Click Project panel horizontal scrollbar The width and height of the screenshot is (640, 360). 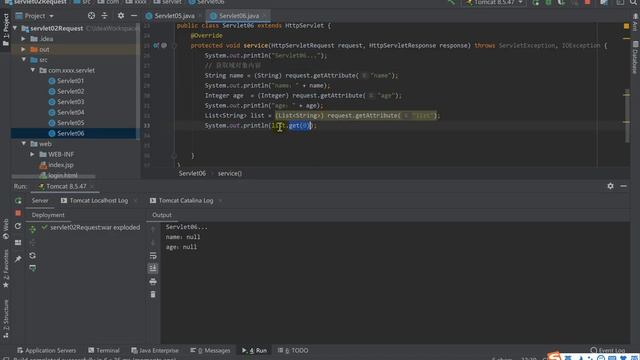pos(53,176)
